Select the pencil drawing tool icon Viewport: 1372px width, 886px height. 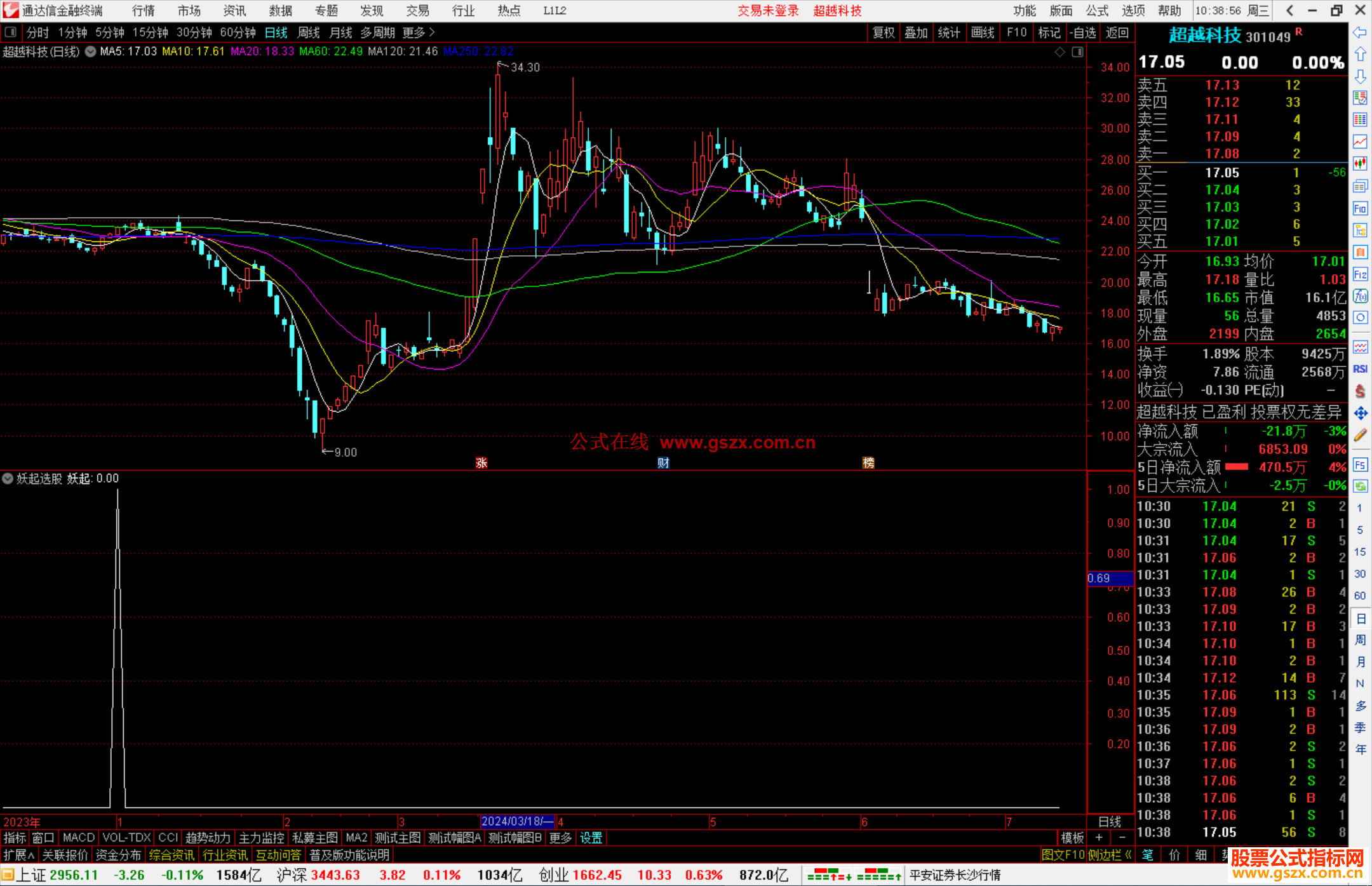point(1360,435)
